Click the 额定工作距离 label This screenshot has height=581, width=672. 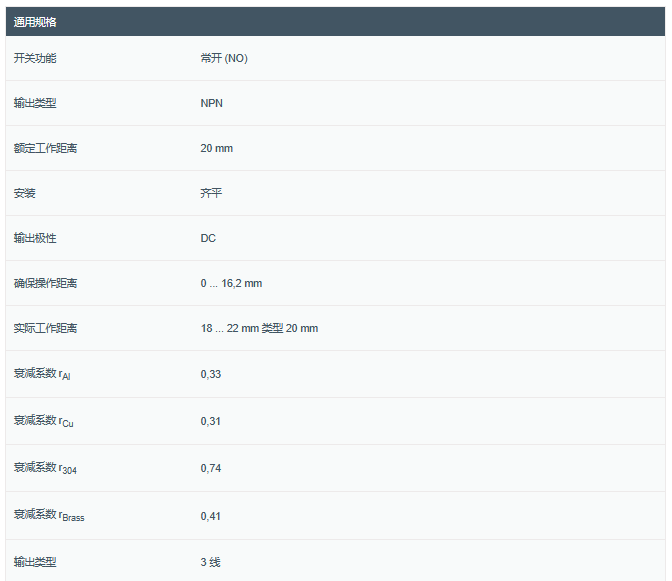pos(45,148)
